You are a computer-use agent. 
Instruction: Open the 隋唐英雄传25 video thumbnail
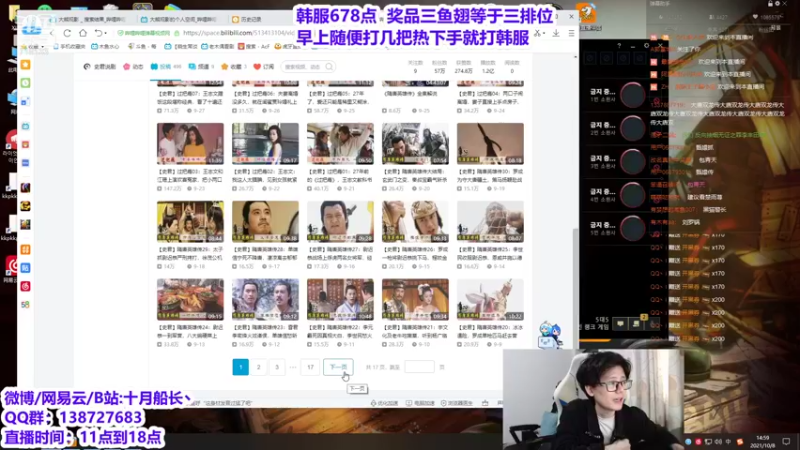490,221
